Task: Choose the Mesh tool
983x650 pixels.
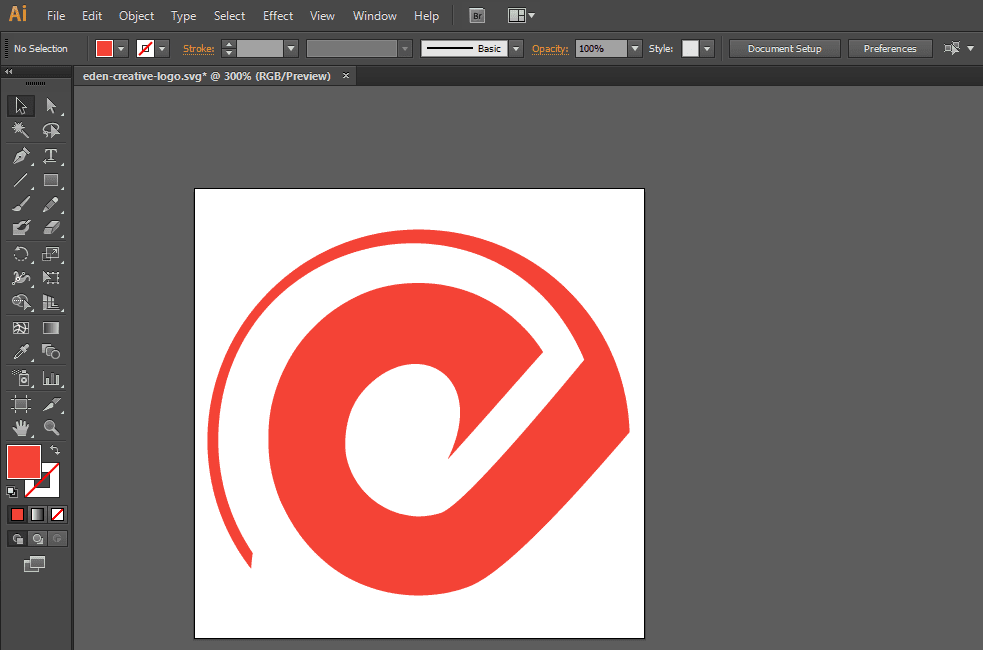Action: coord(21,328)
